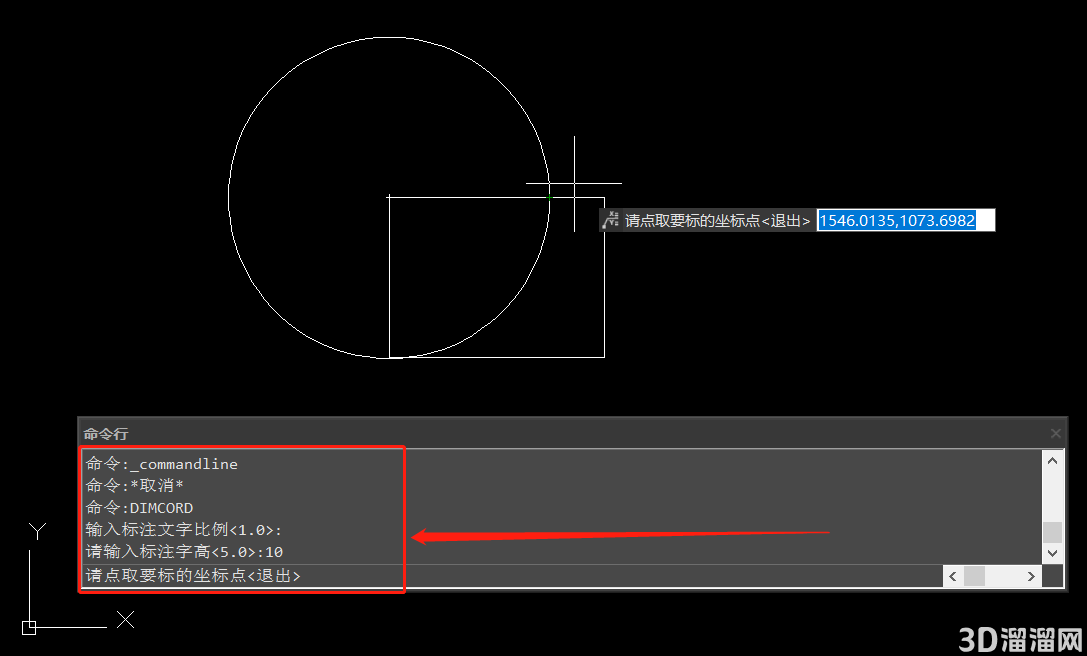Viewport: 1087px width, 656px height.
Task: Click the '命令:DIMCORD' history line
Action: pyautogui.click(x=139, y=508)
